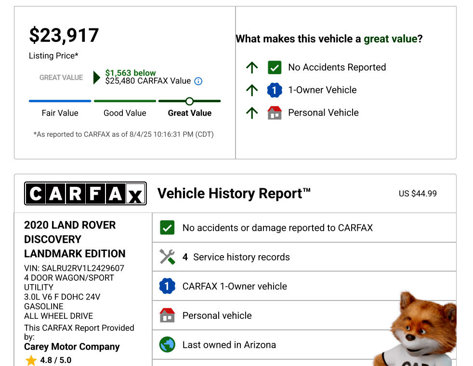Viewport: 473px width, 366px height.
Task: Click the house icon beside Personal Vehicle
Action: tap(275, 113)
